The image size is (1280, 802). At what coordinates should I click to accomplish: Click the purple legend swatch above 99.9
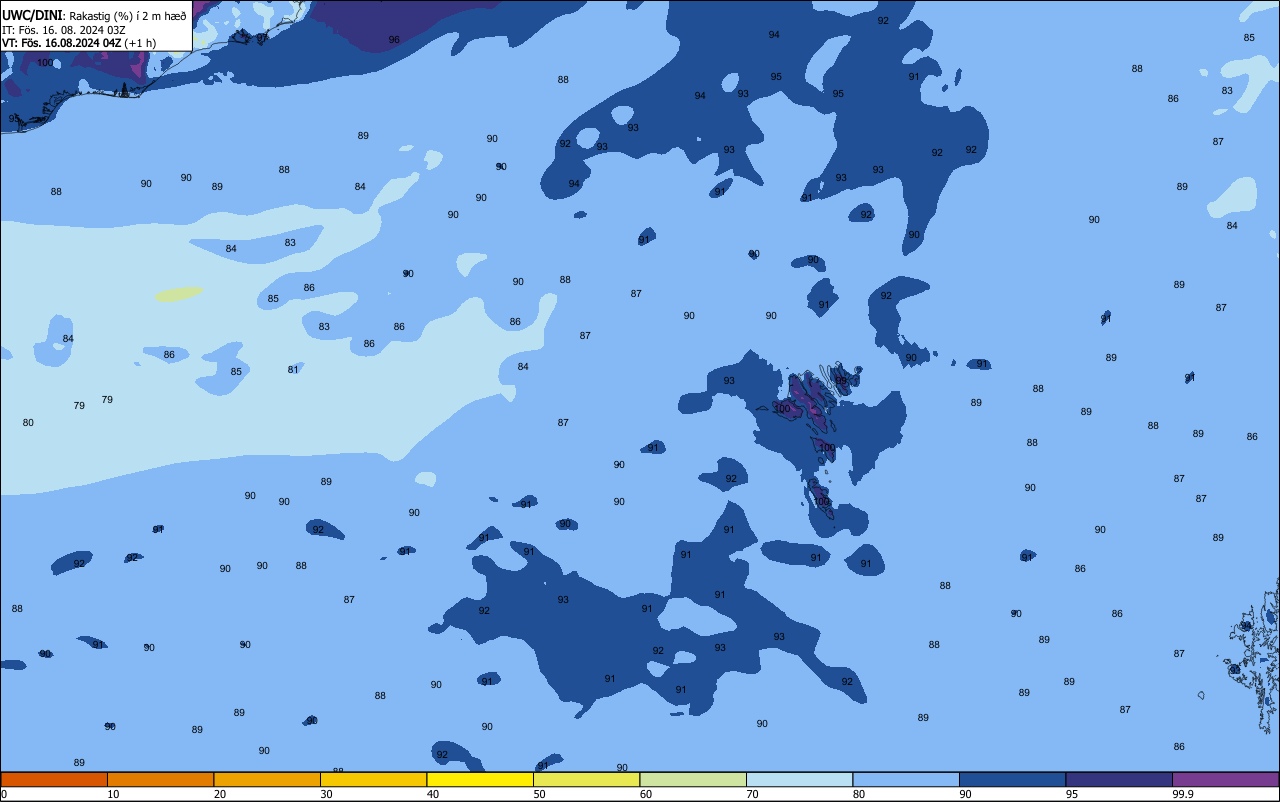click(x=1225, y=779)
